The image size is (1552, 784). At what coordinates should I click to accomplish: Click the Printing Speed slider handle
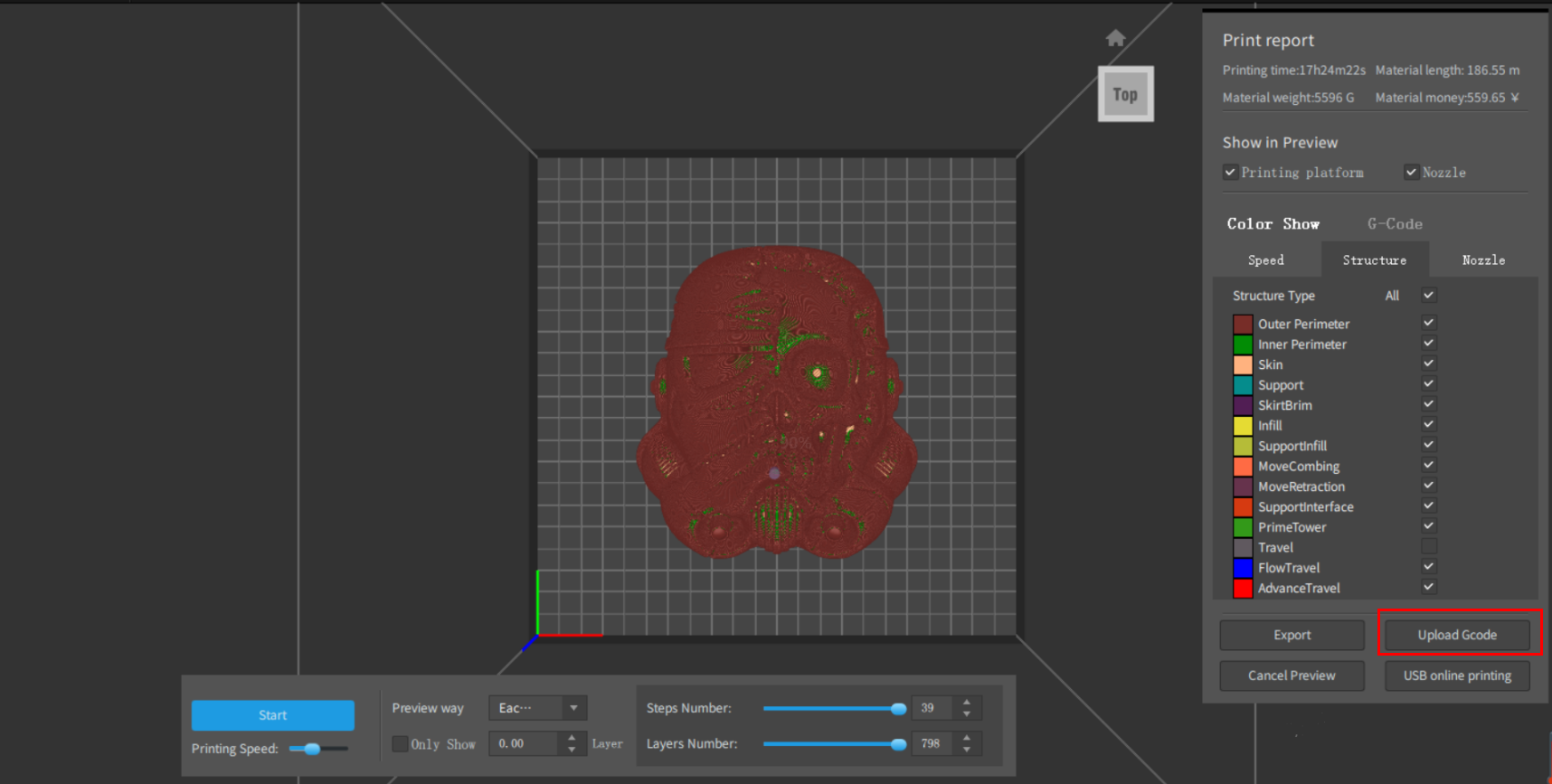click(312, 749)
